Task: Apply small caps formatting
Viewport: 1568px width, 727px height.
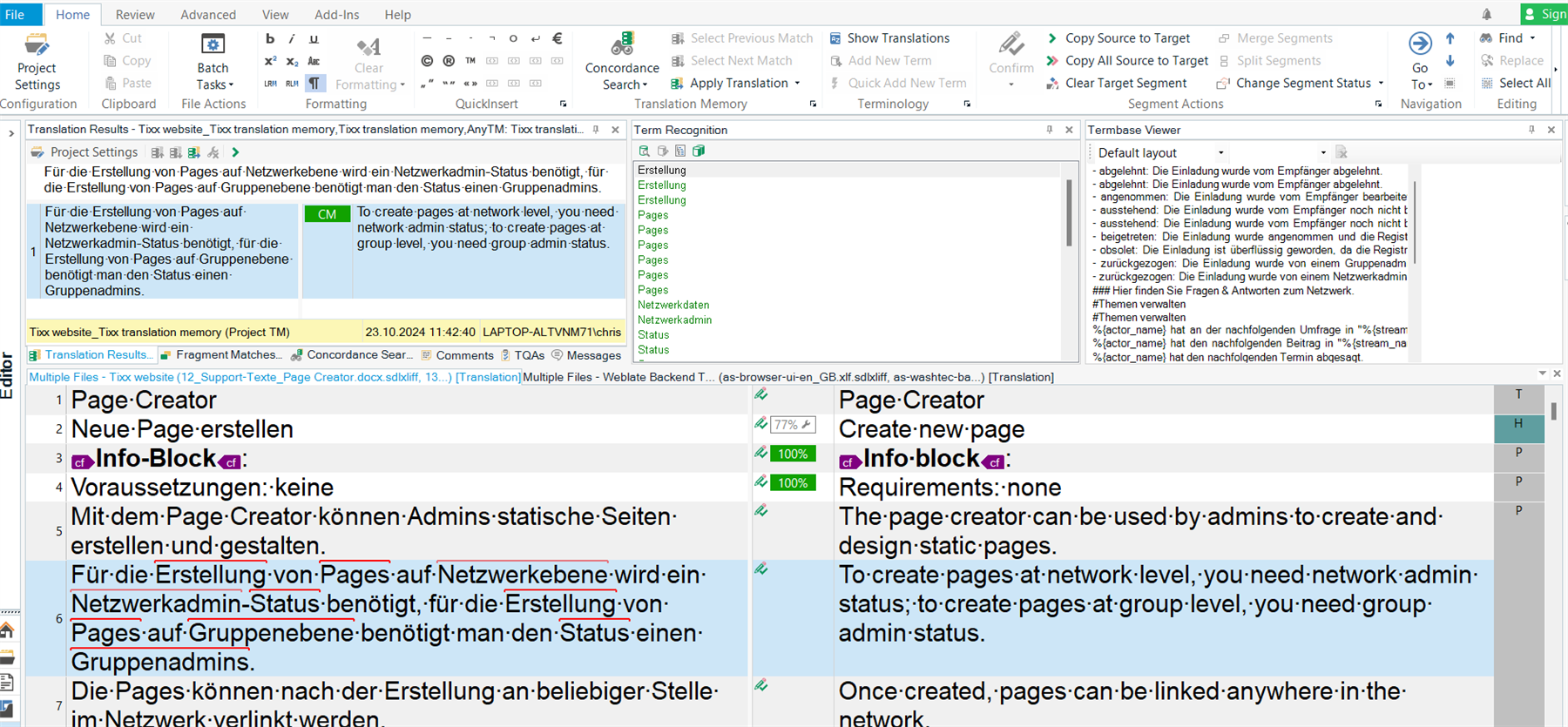Action: pyautogui.click(x=314, y=61)
